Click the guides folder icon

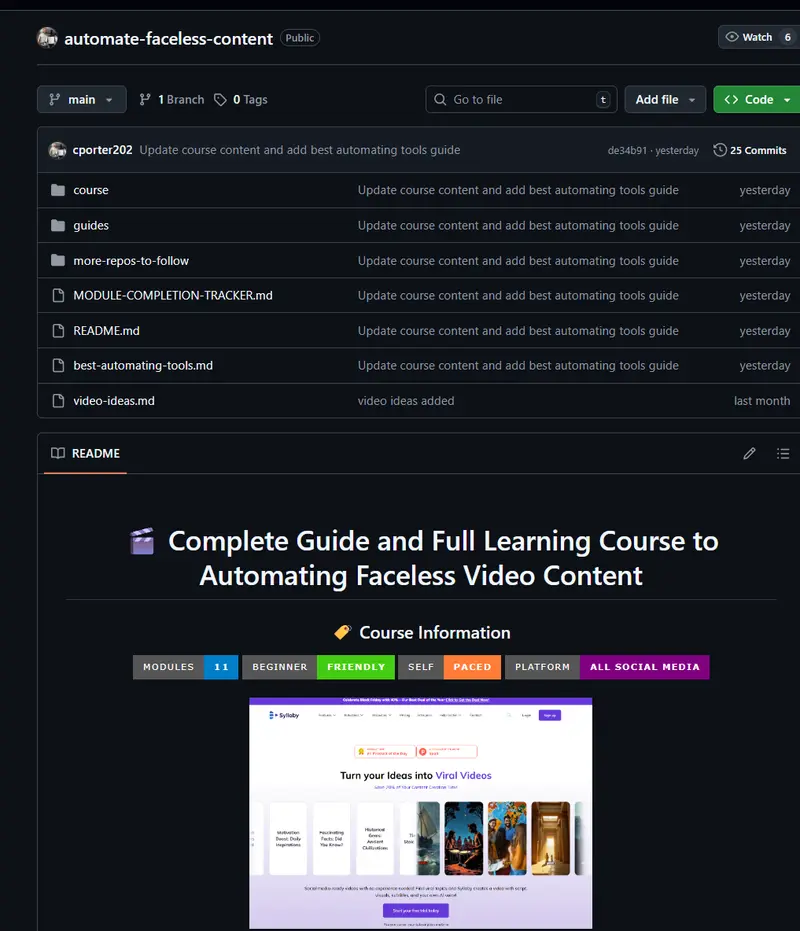pyautogui.click(x=58, y=225)
